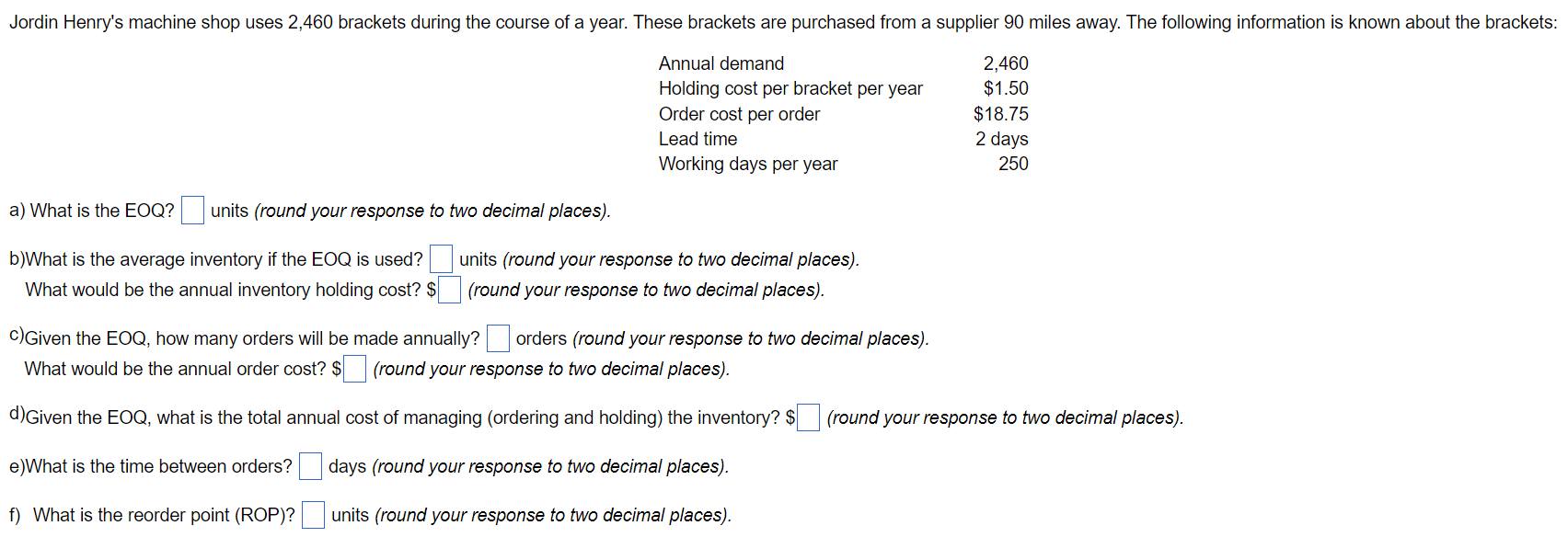This screenshot has width=1568, height=537.
Task: Click the time between orders answer box
Action: [309, 466]
